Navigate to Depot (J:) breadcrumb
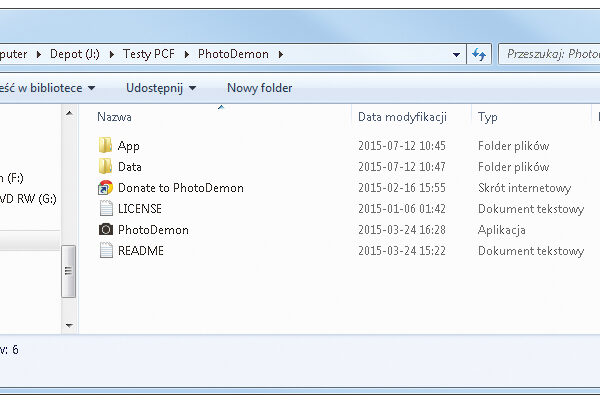 (x=78, y=54)
